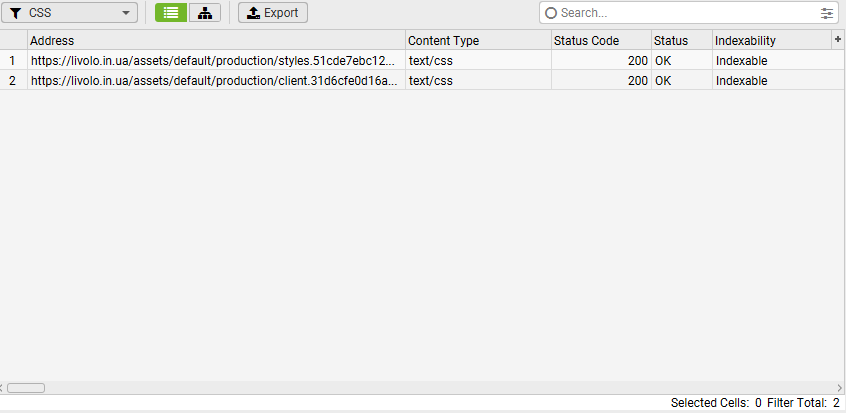The height and width of the screenshot is (413, 846).
Task: Sort by Indexability column header
Action: tap(770, 41)
